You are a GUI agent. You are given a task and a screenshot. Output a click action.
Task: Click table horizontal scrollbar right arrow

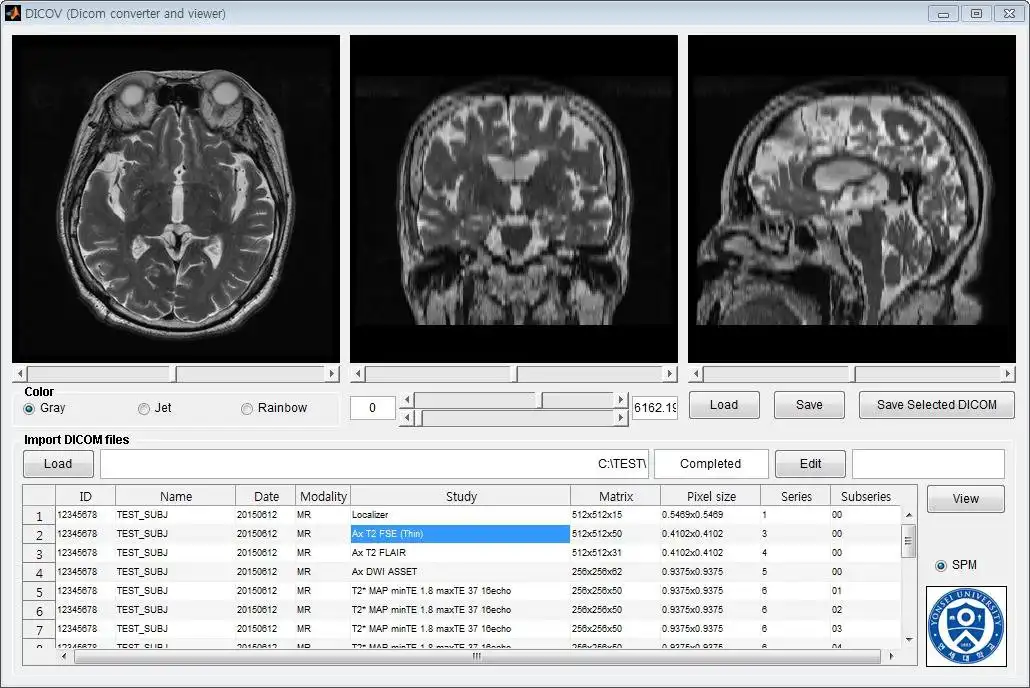pos(891,656)
